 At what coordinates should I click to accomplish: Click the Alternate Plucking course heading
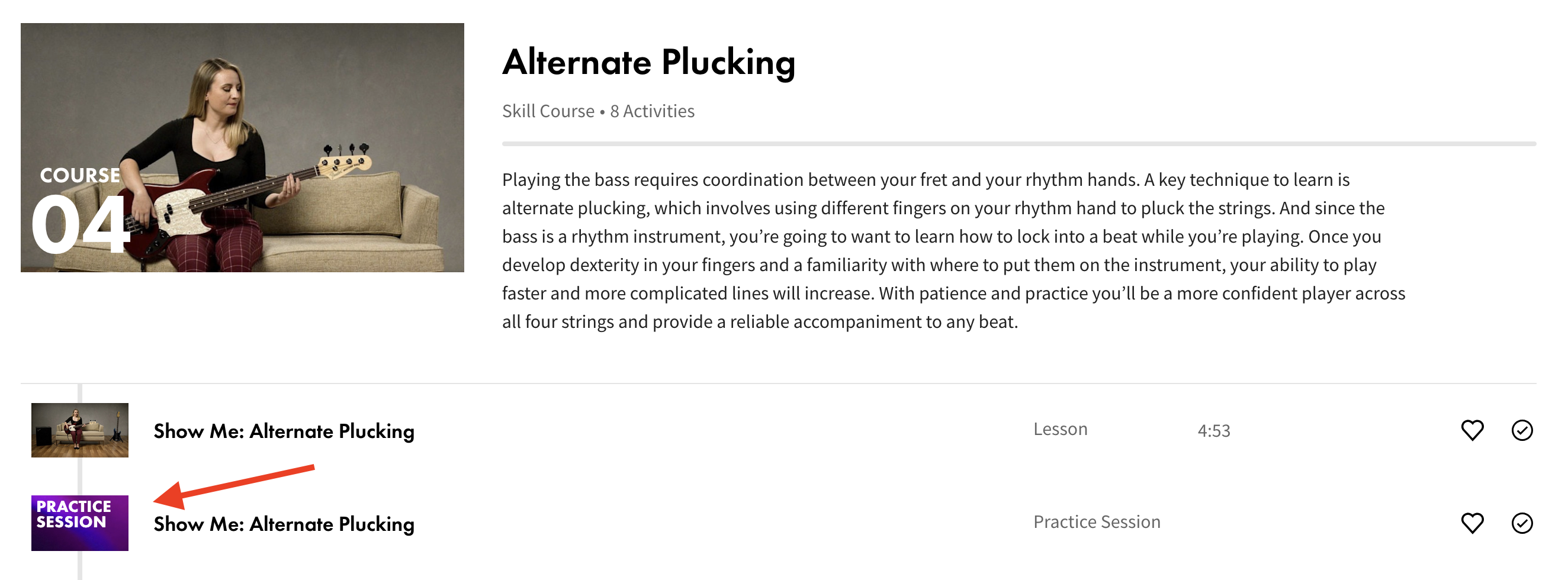point(648,62)
